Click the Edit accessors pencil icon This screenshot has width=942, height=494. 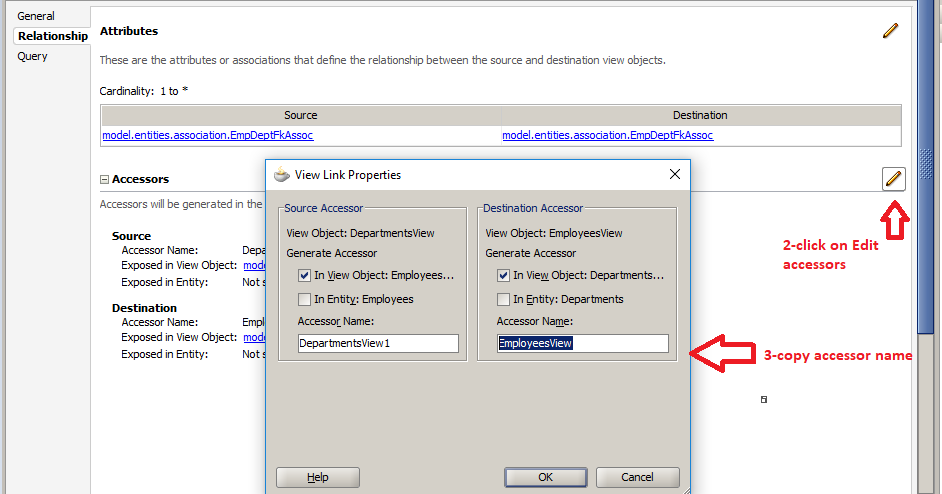point(894,178)
